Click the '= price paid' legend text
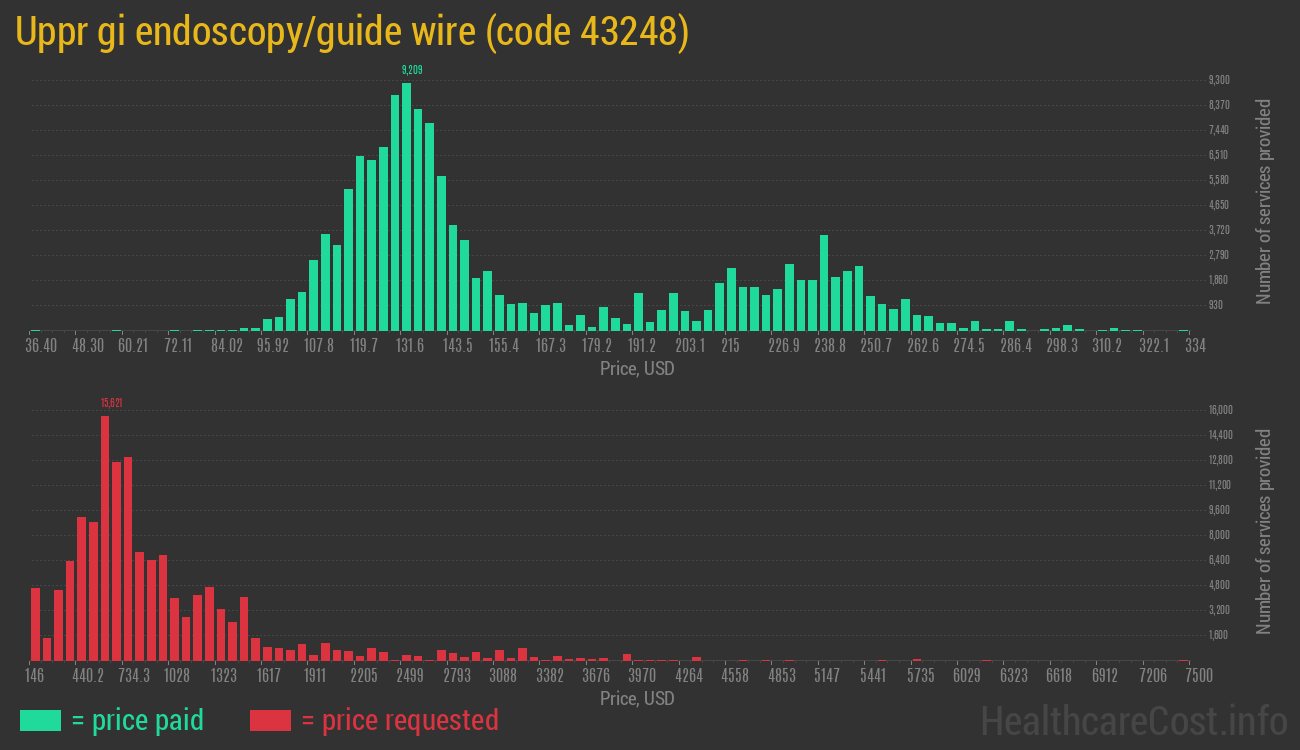1300x750 pixels. point(138,720)
